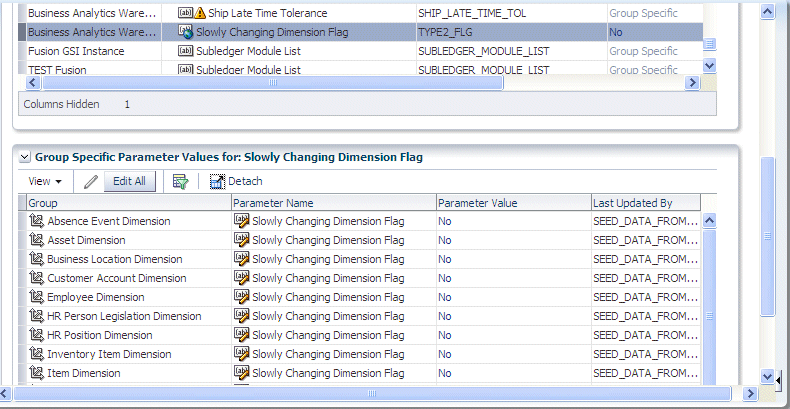Click parameter icon in HR Position Dimension row

(242, 335)
